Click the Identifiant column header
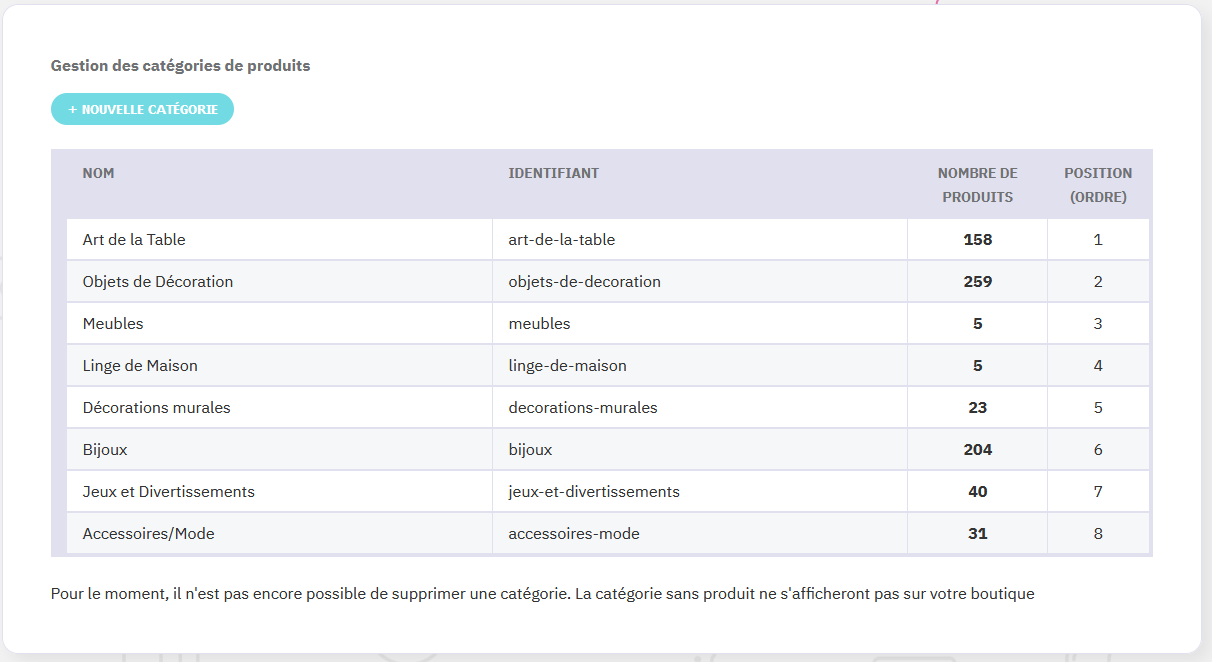 [x=553, y=173]
